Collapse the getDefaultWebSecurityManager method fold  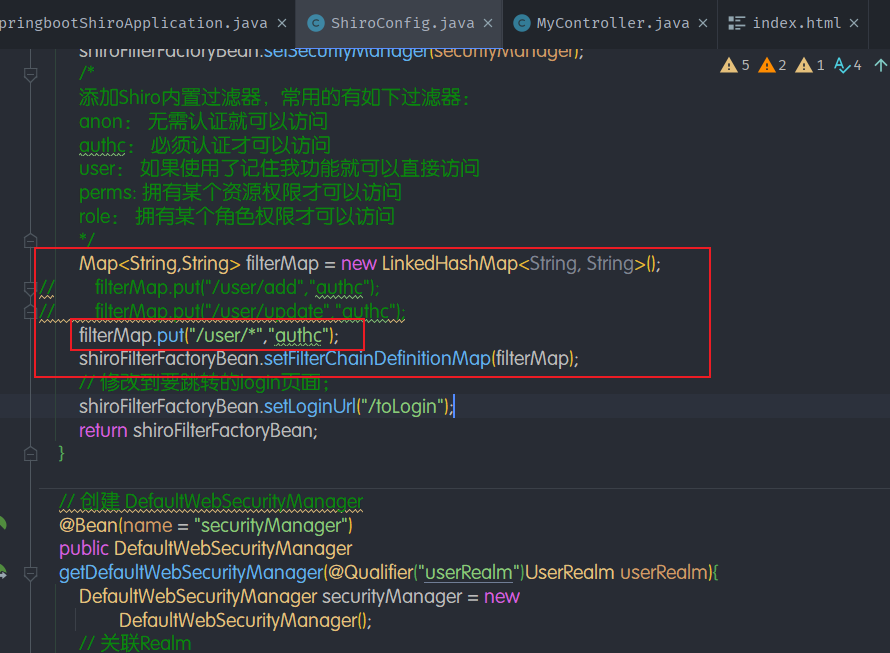[30, 572]
